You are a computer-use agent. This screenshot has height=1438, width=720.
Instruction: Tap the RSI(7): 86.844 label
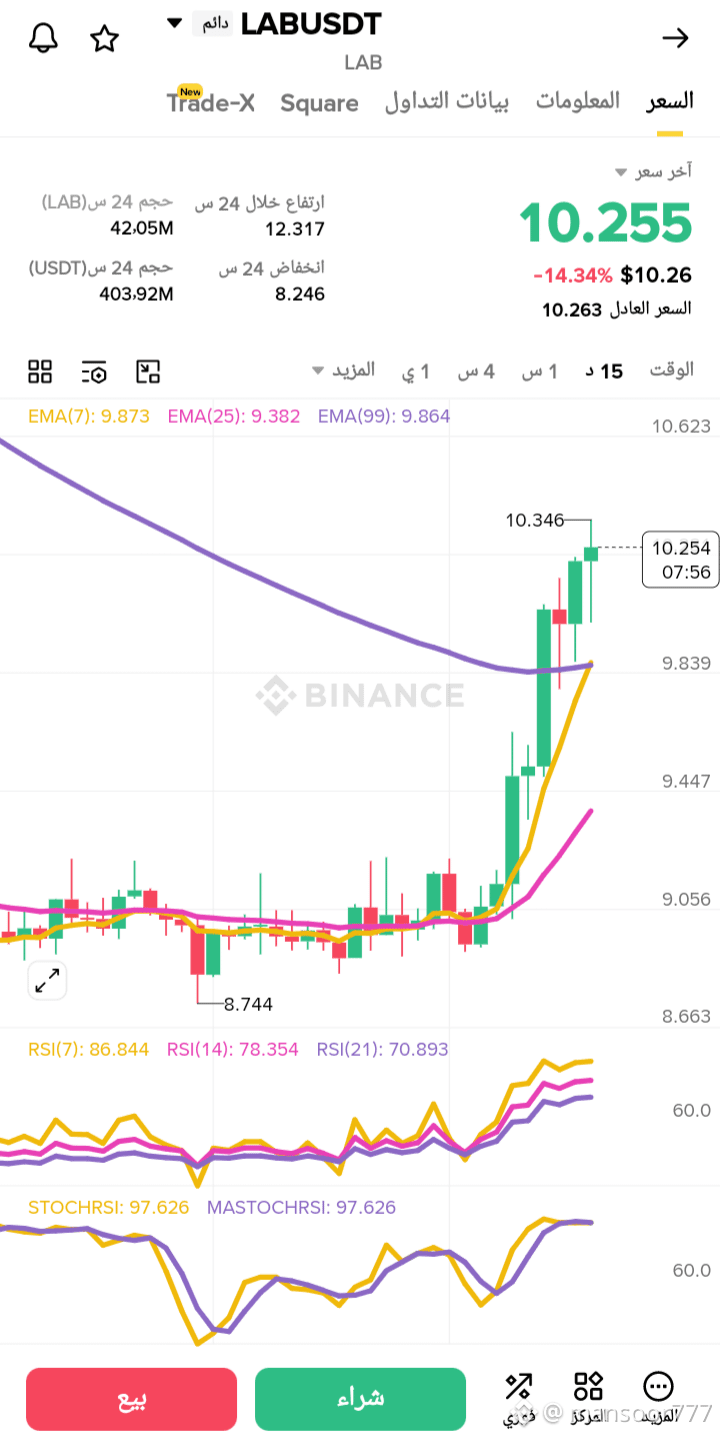pyautogui.click(x=88, y=1049)
